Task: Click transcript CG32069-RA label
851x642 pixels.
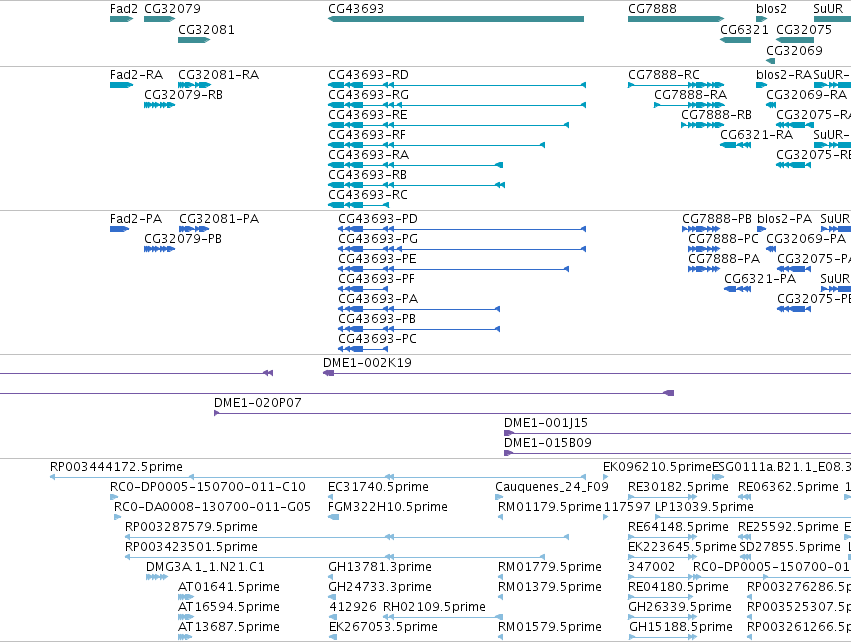Action: (x=806, y=95)
